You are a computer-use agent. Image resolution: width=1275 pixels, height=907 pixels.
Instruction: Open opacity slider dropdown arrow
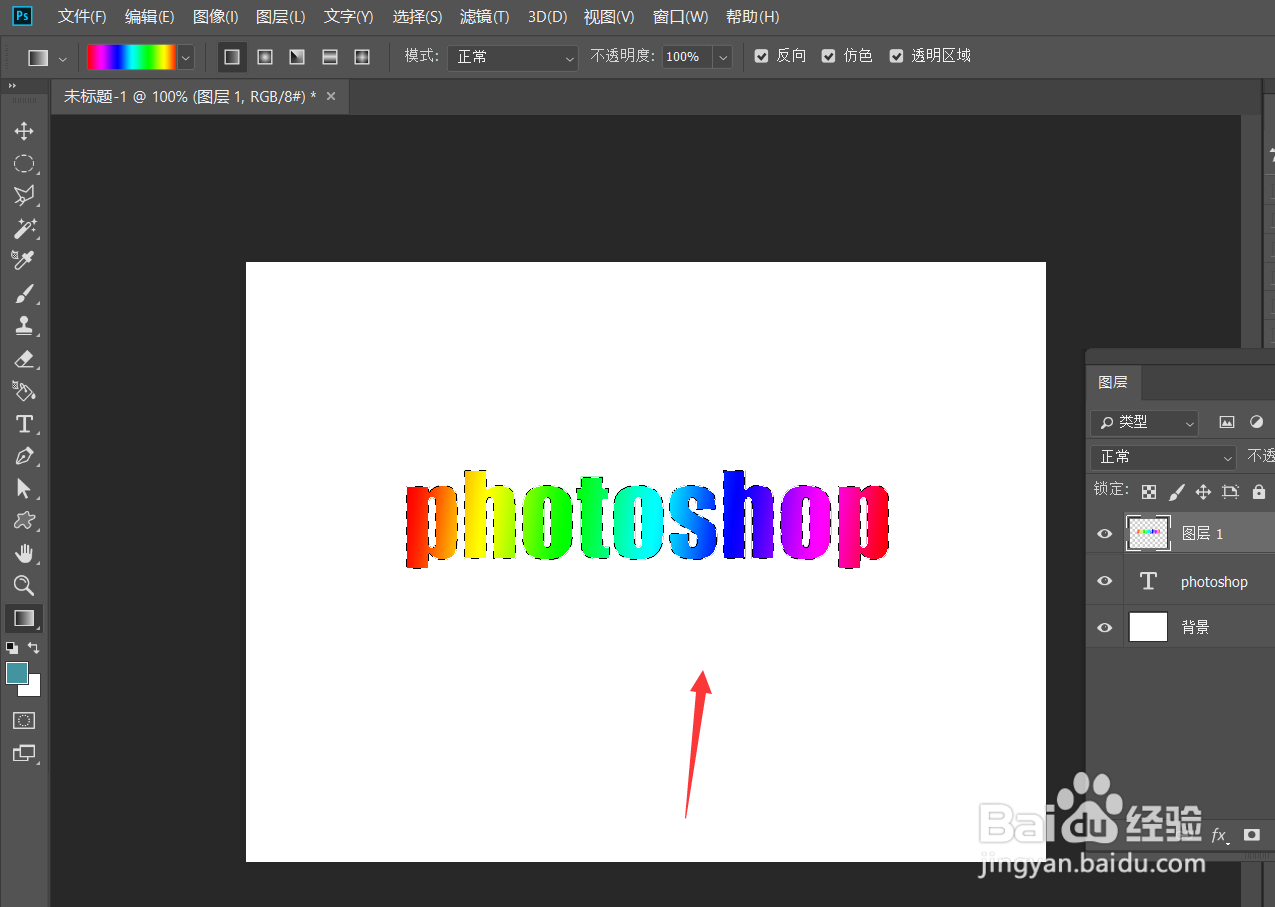[722, 58]
